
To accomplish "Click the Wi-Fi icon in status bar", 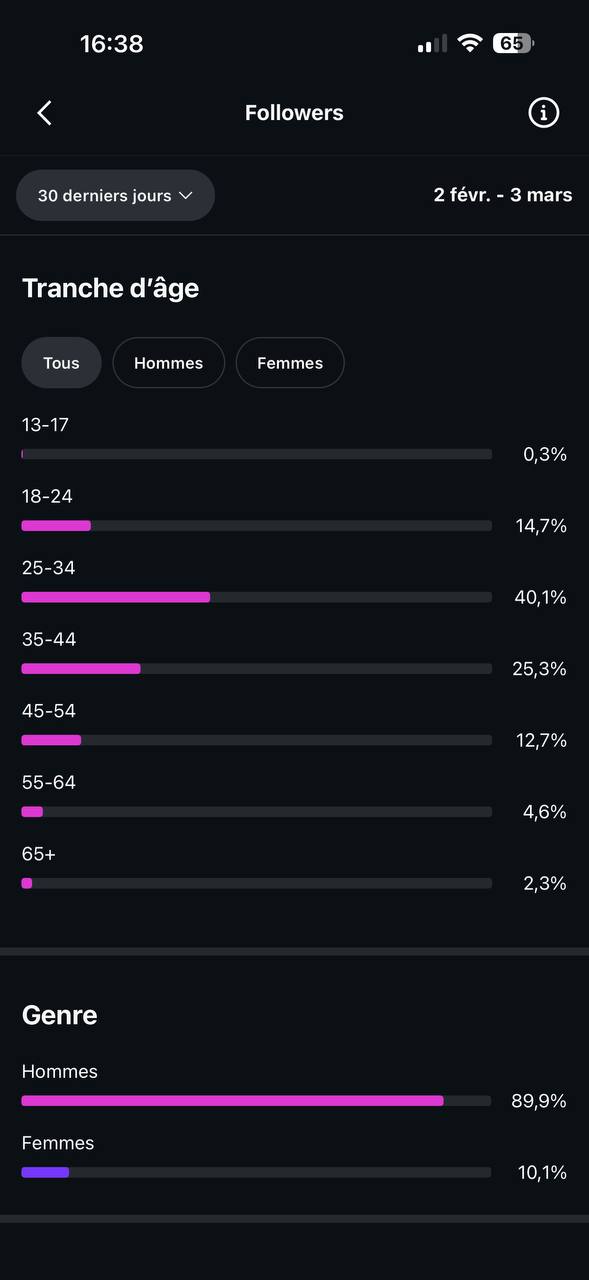I will (x=470, y=43).
